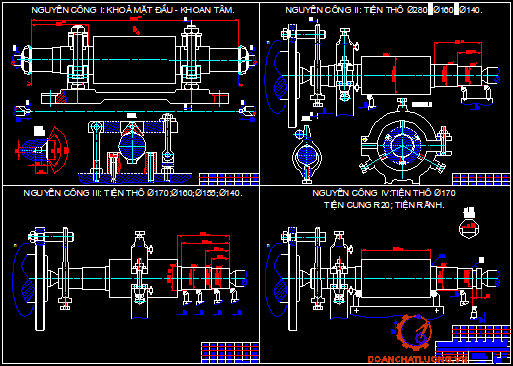Select the Nguyên Công I title text
The height and width of the screenshot is (366, 513).
pos(133,10)
